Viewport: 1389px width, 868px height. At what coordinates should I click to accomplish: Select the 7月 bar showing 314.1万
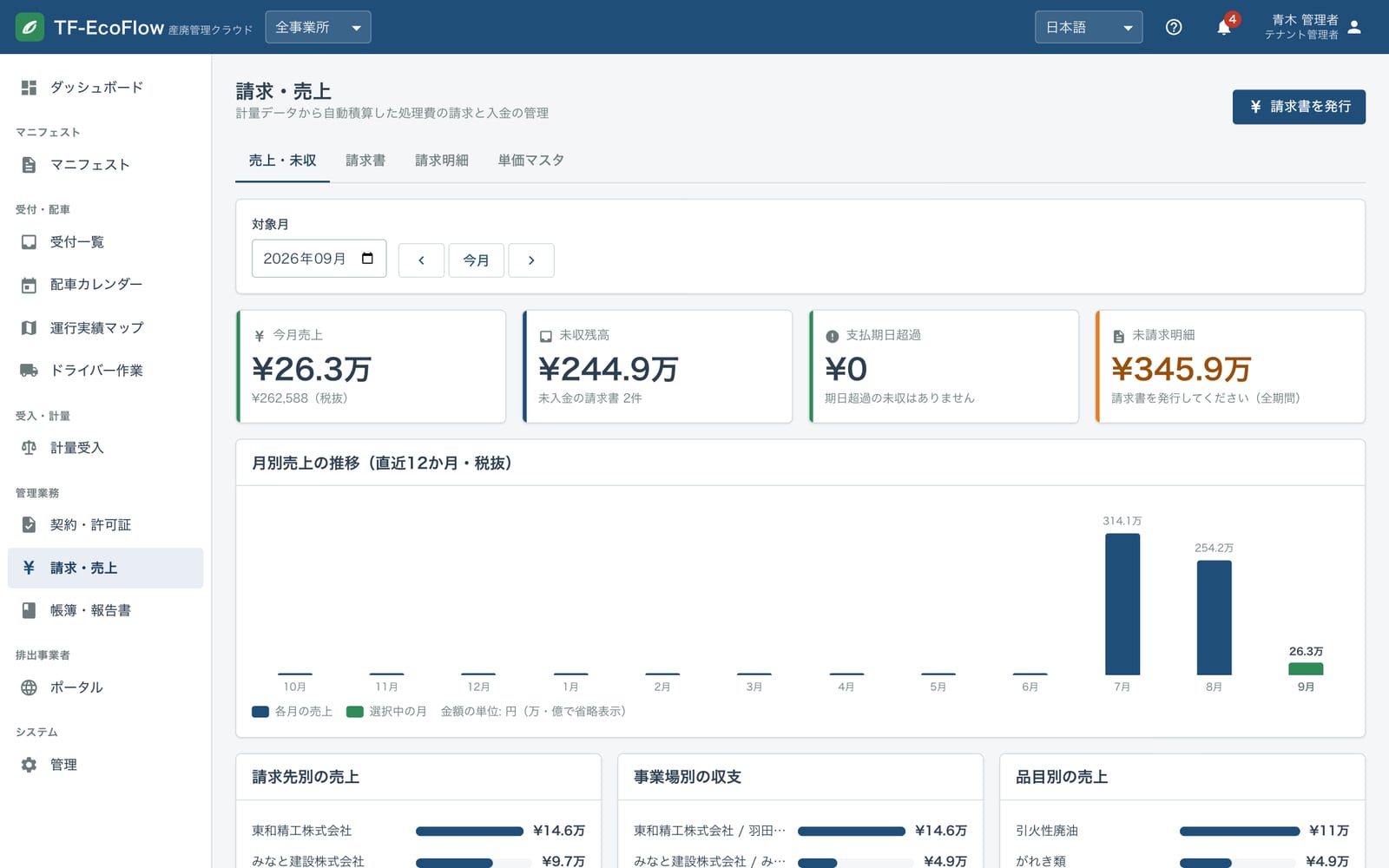(x=1122, y=604)
